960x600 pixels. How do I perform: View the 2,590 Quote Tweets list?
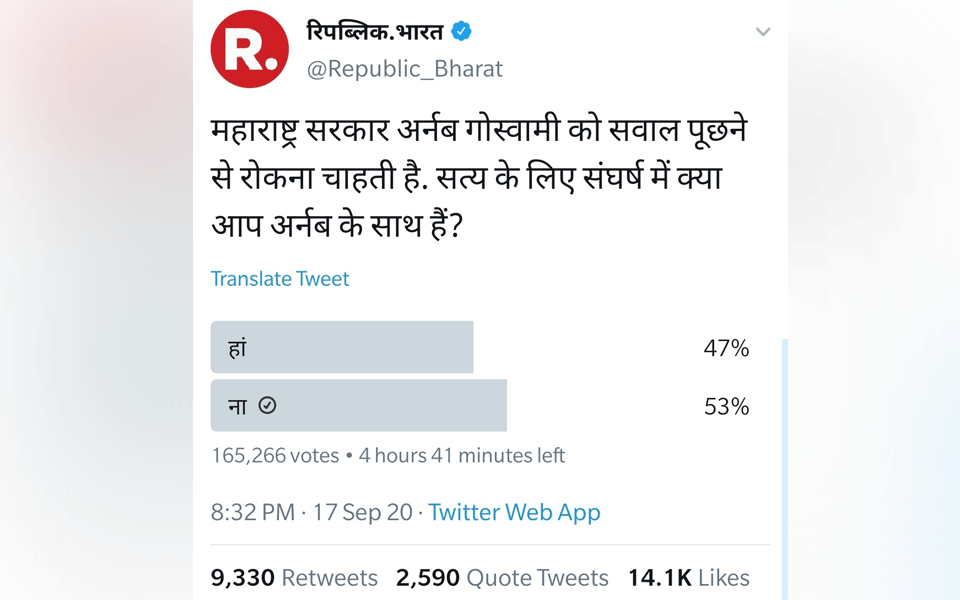[502, 578]
